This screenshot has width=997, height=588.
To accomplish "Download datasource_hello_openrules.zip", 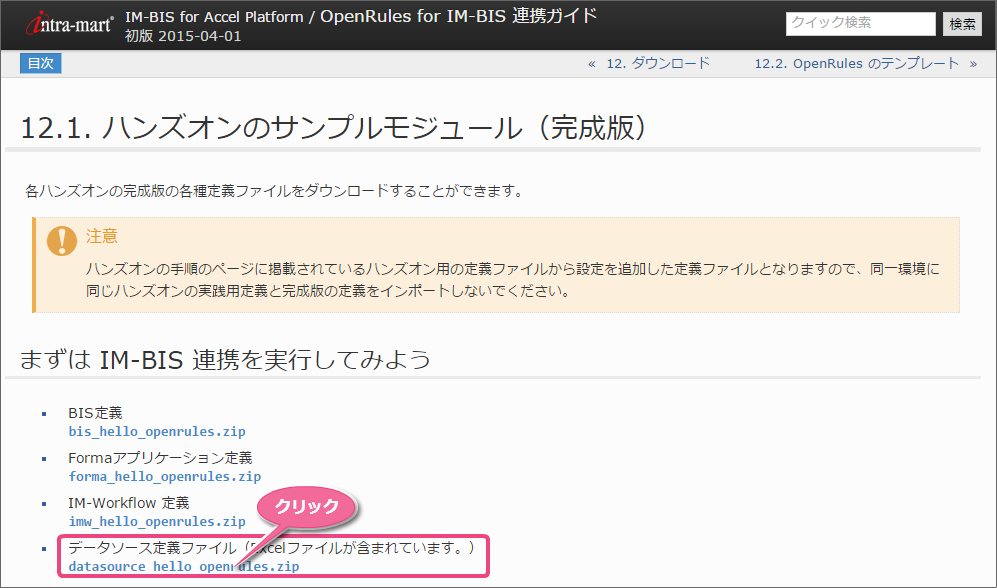I will pyautogui.click(x=184, y=566).
